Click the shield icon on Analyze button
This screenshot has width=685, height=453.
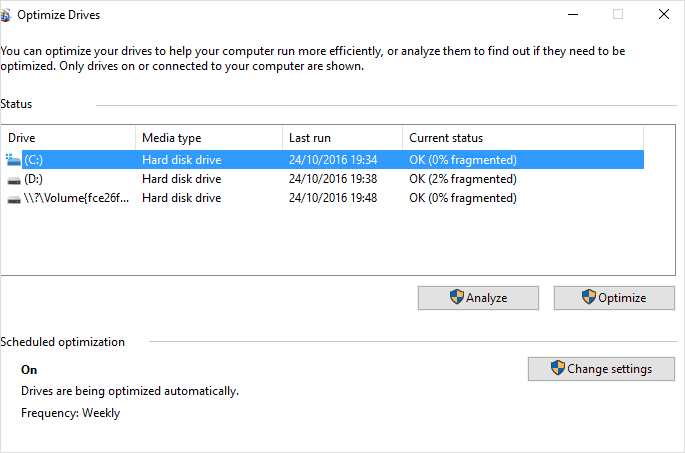tap(457, 297)
